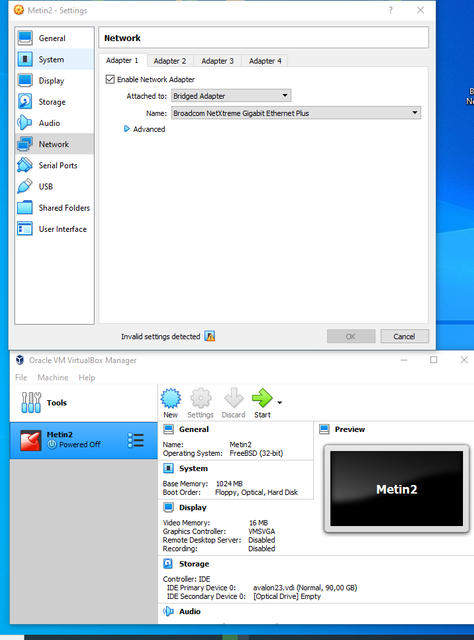This screenshot has width=474, height=640.
Task: Open USB settings category
Action: [x=54, y=187]
